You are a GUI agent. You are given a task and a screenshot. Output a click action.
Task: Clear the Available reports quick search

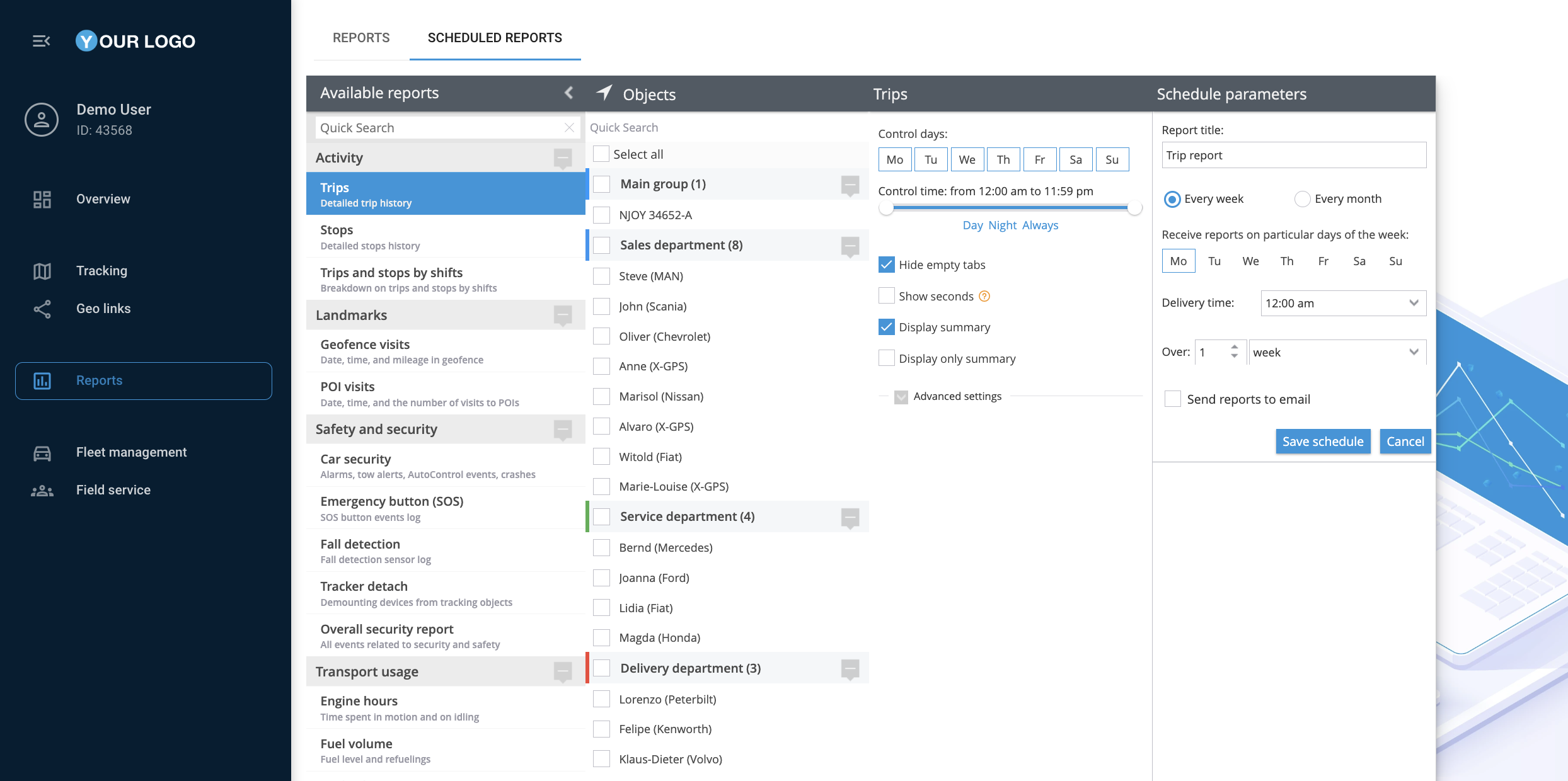[x=569, y=128]
